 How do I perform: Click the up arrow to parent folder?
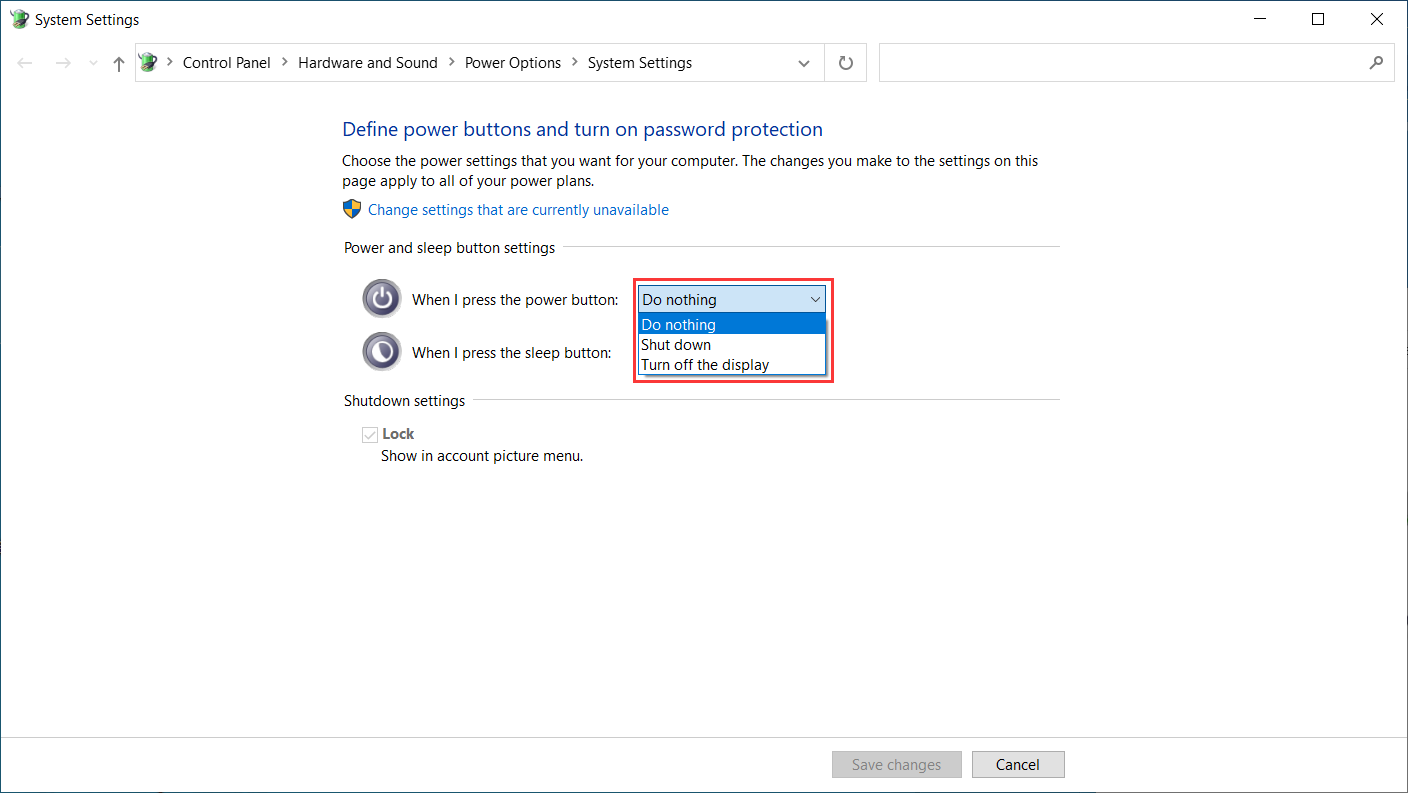pyautogui.click(x=118, y=63)
